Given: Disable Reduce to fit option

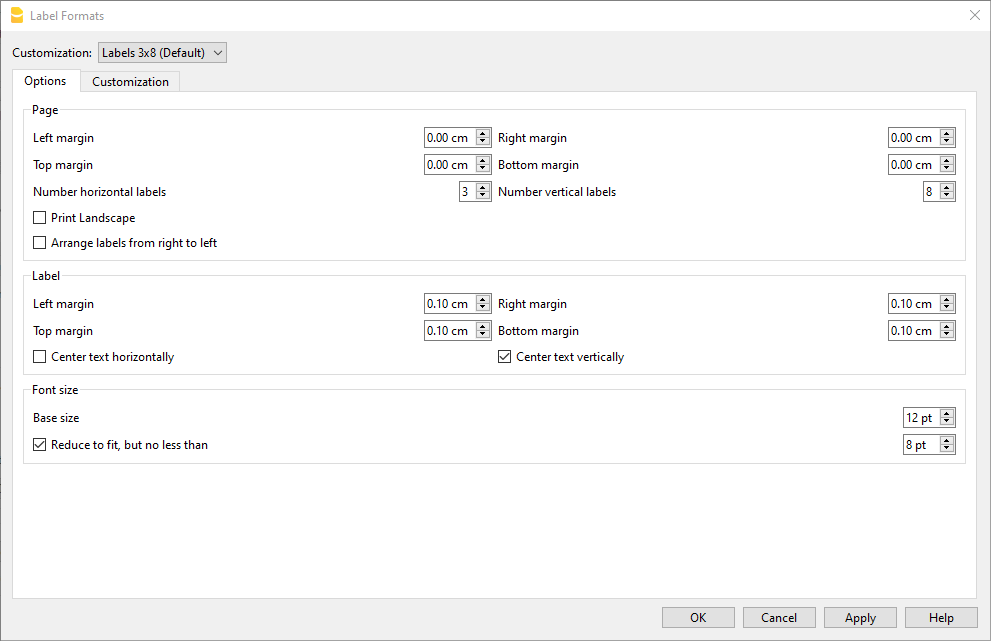Looking at the screenshot, I should (40, 445).
